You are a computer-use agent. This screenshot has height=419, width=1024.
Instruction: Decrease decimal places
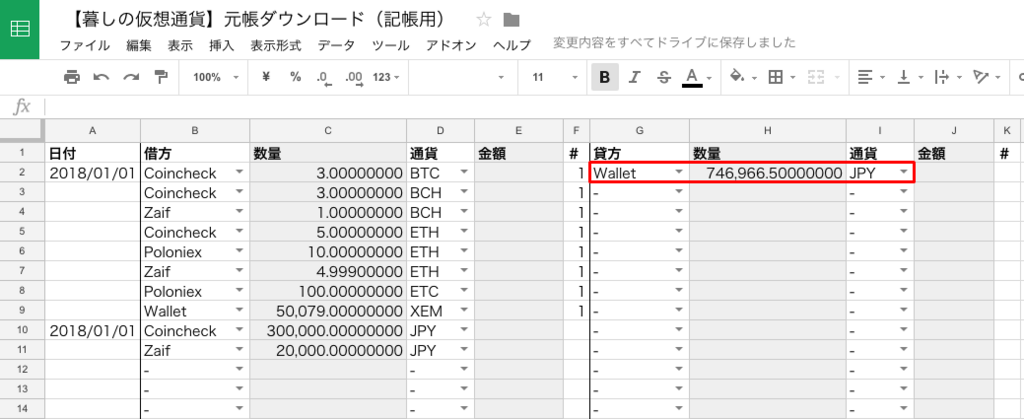323,78
